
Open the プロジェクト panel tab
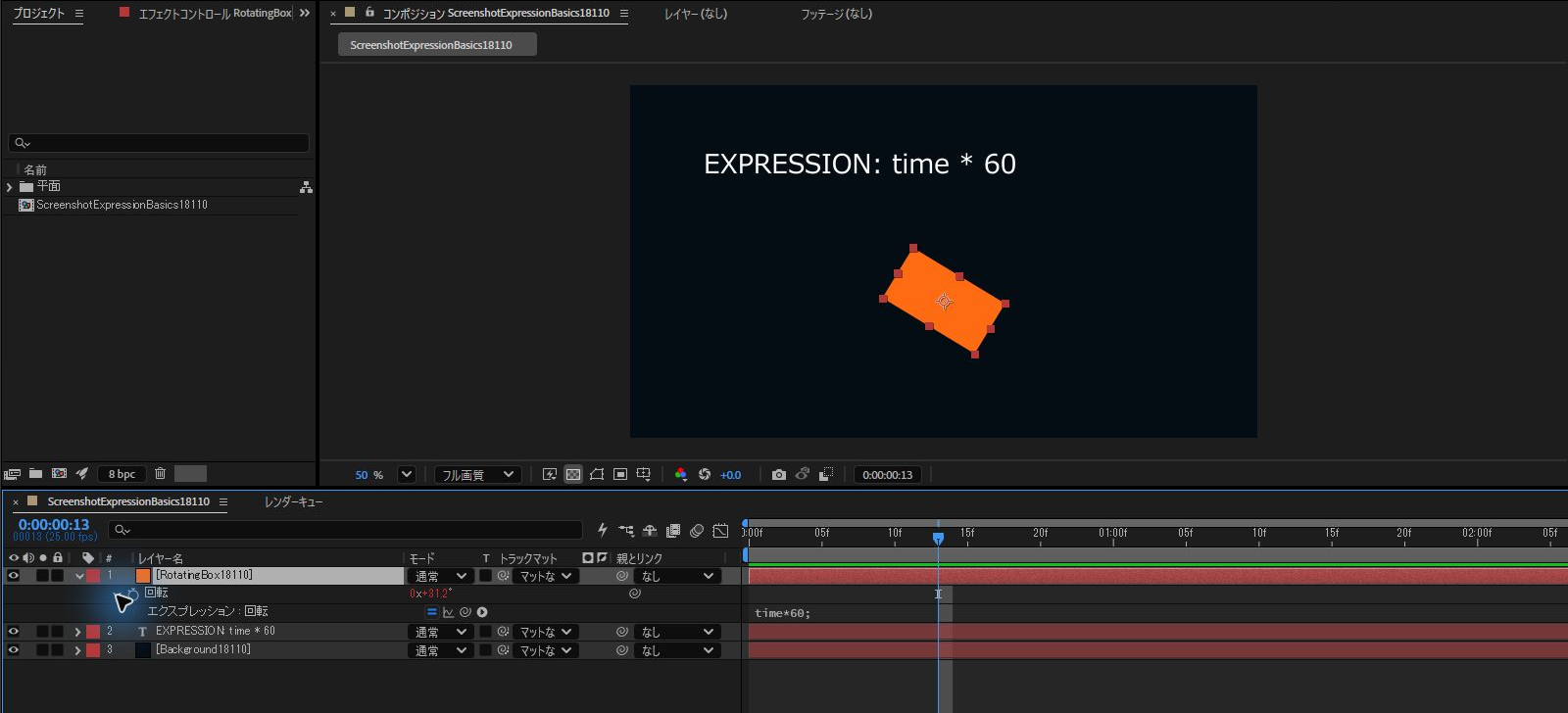pyautogui.click(x=39, y=13)
